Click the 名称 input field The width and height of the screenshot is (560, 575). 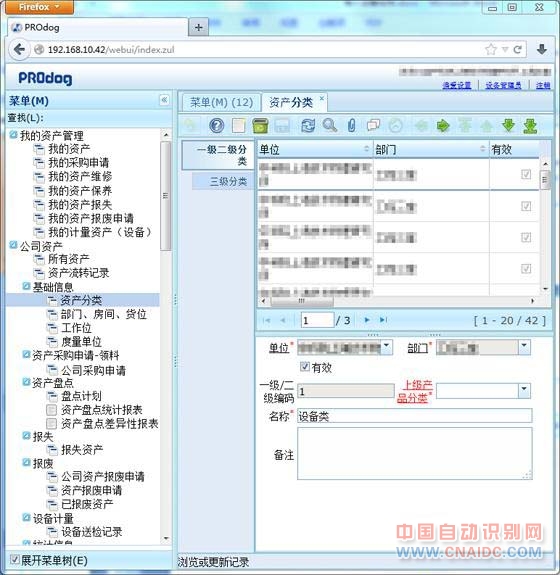[414, 416]
